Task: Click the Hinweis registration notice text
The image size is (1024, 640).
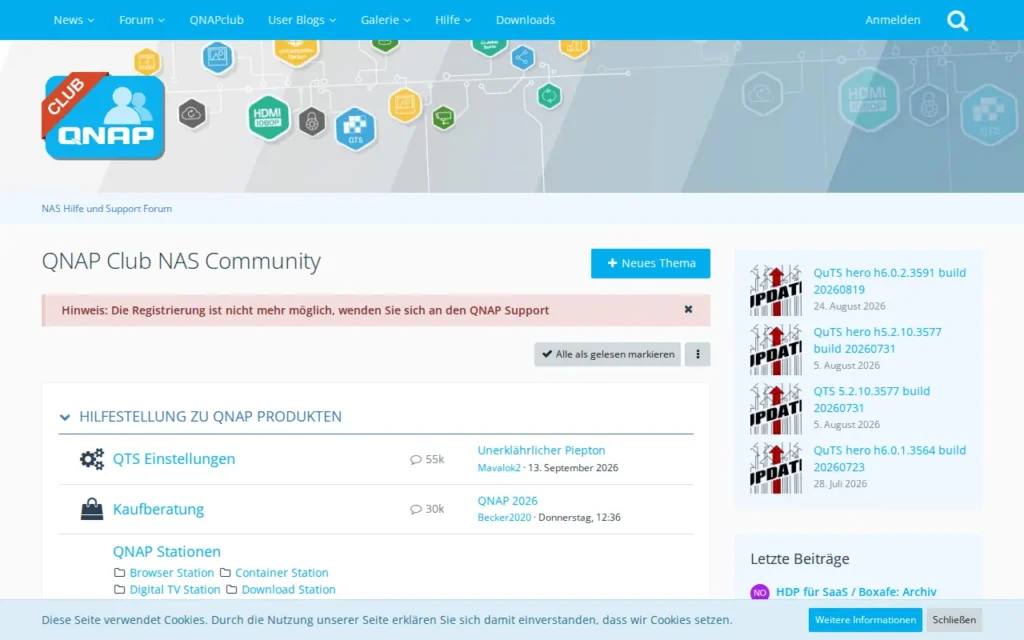Action: [x=305, y=310]
